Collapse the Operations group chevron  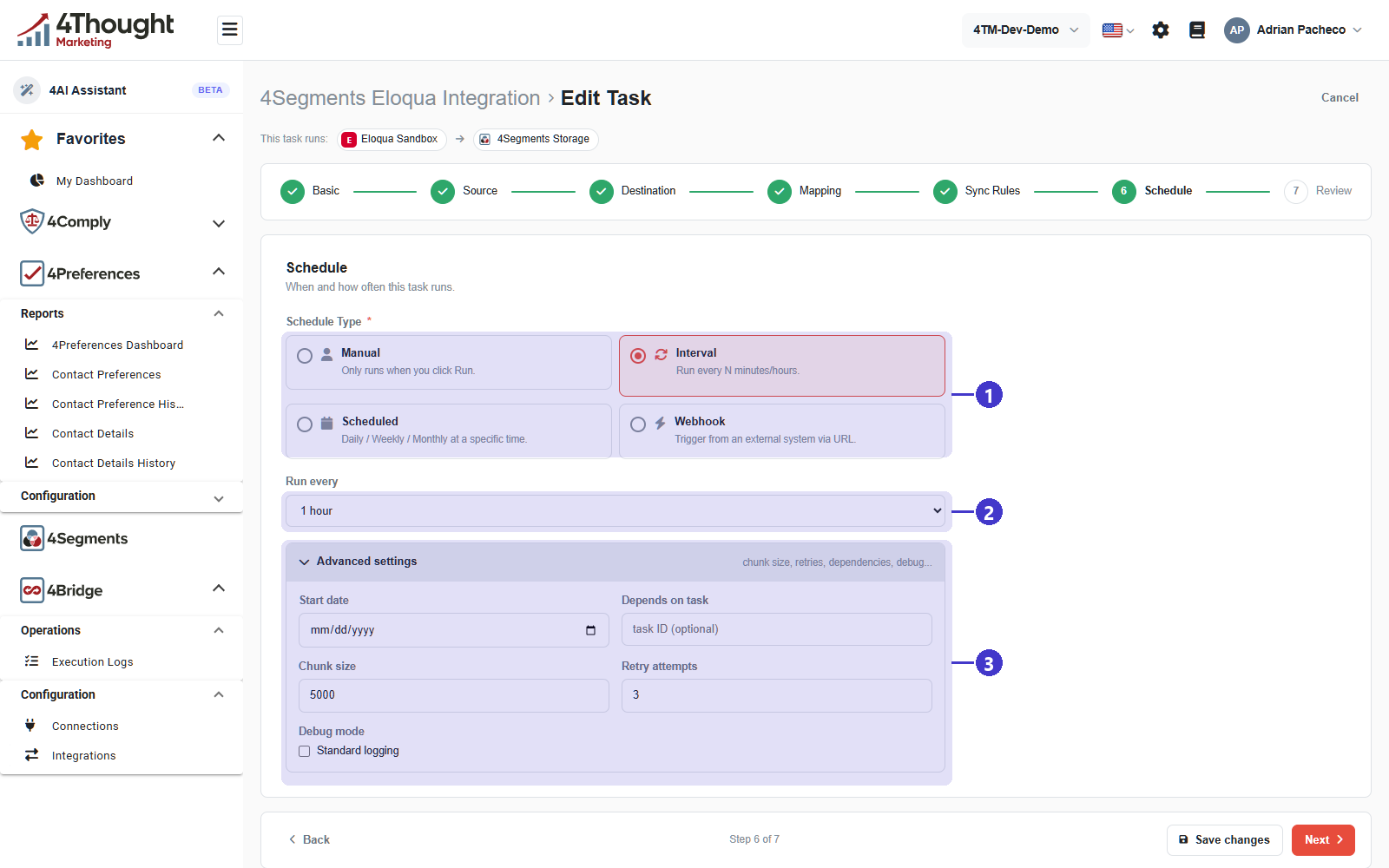coord(219,630)
